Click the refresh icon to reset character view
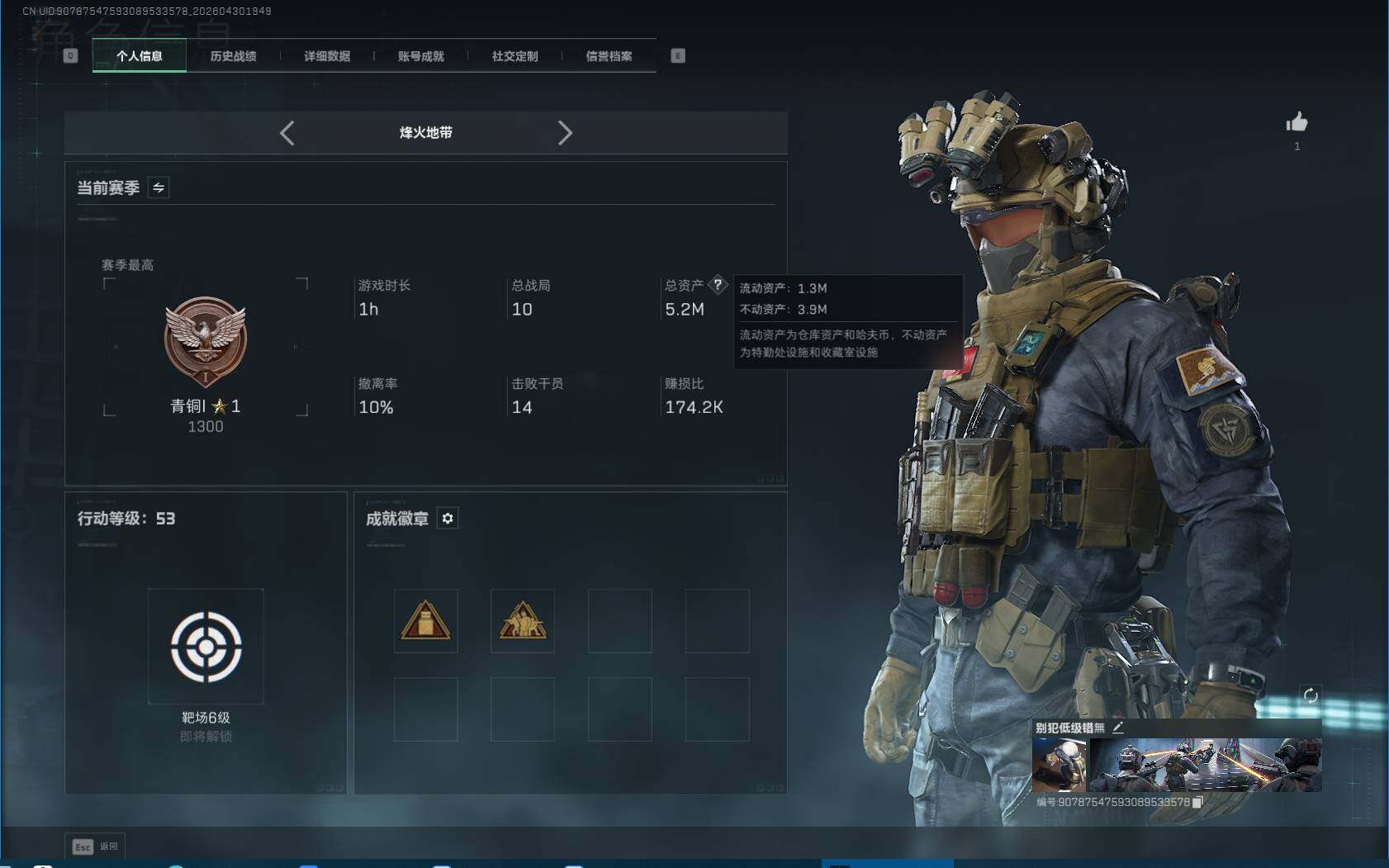The height and width of the screenshot is (868, 1389). (1313, 696)
